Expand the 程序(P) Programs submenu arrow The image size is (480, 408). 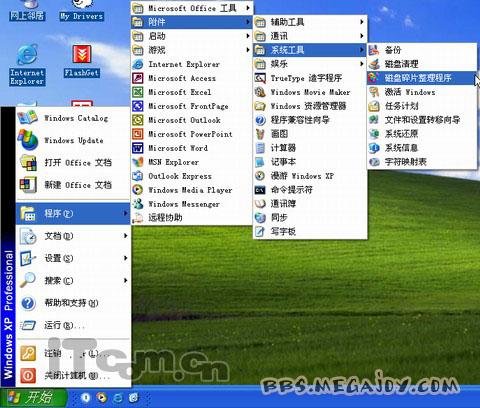click(125, 213)
